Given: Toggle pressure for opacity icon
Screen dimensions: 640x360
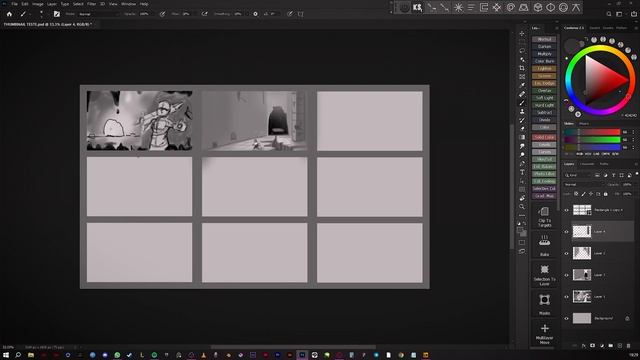Looking at the screenshot, I should coord(162,14).
